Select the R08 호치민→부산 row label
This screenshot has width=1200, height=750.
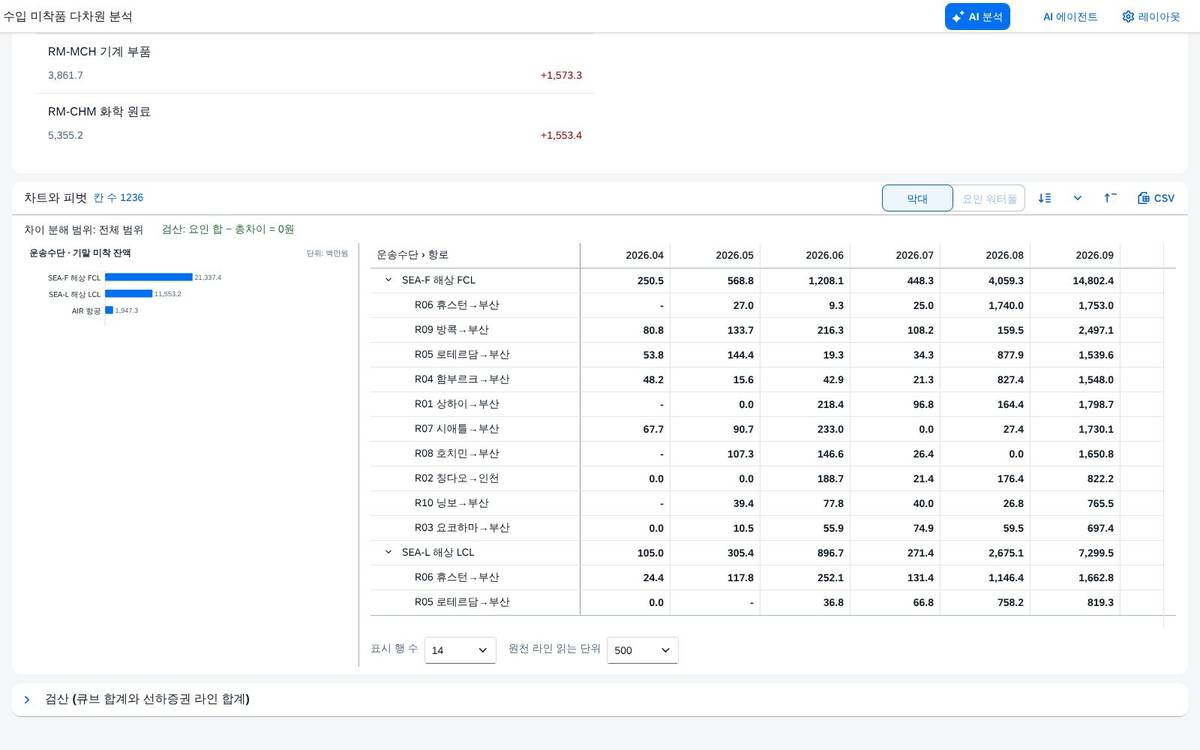[456, 454]
